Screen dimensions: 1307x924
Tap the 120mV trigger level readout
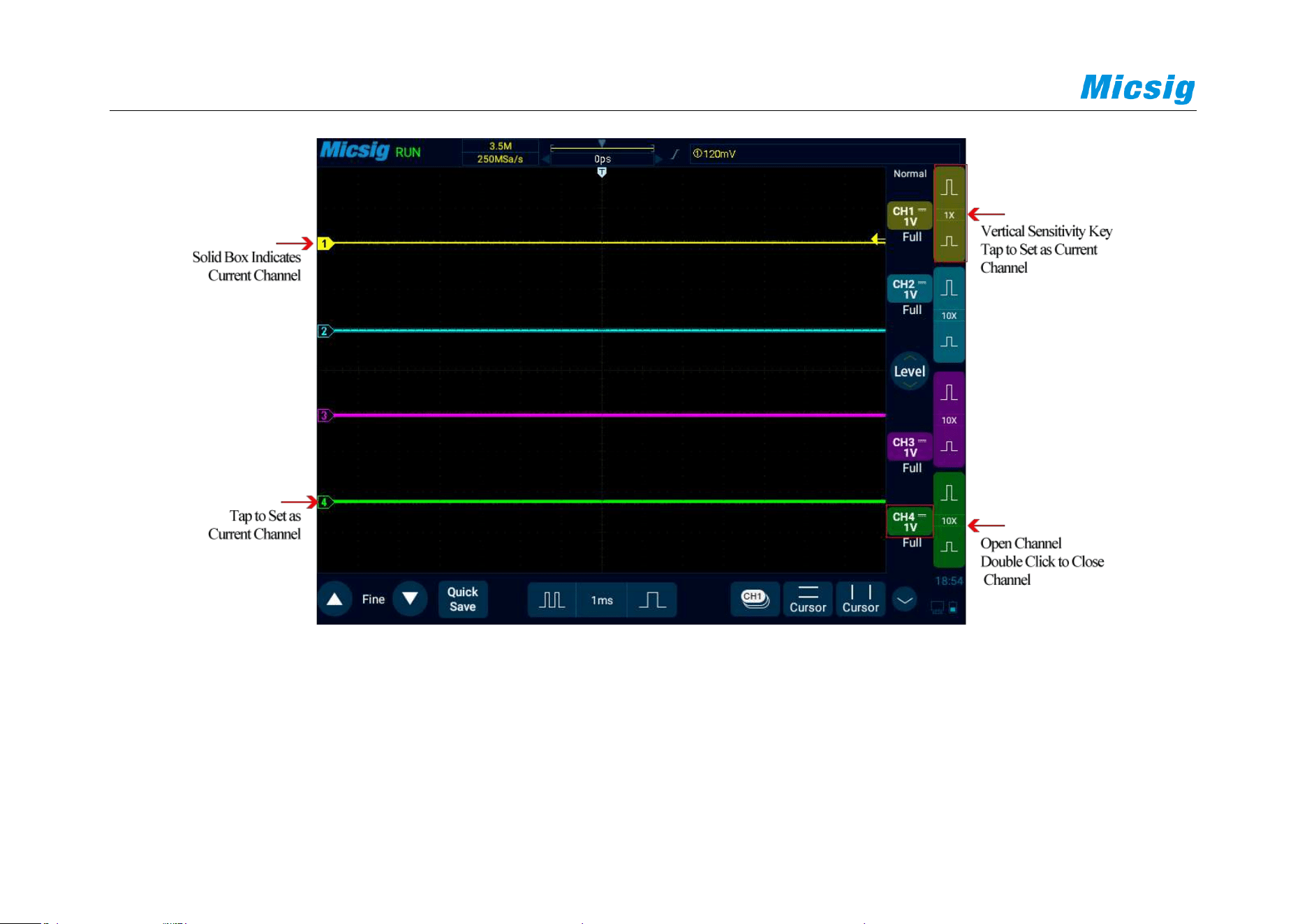(x=714, y=154)
